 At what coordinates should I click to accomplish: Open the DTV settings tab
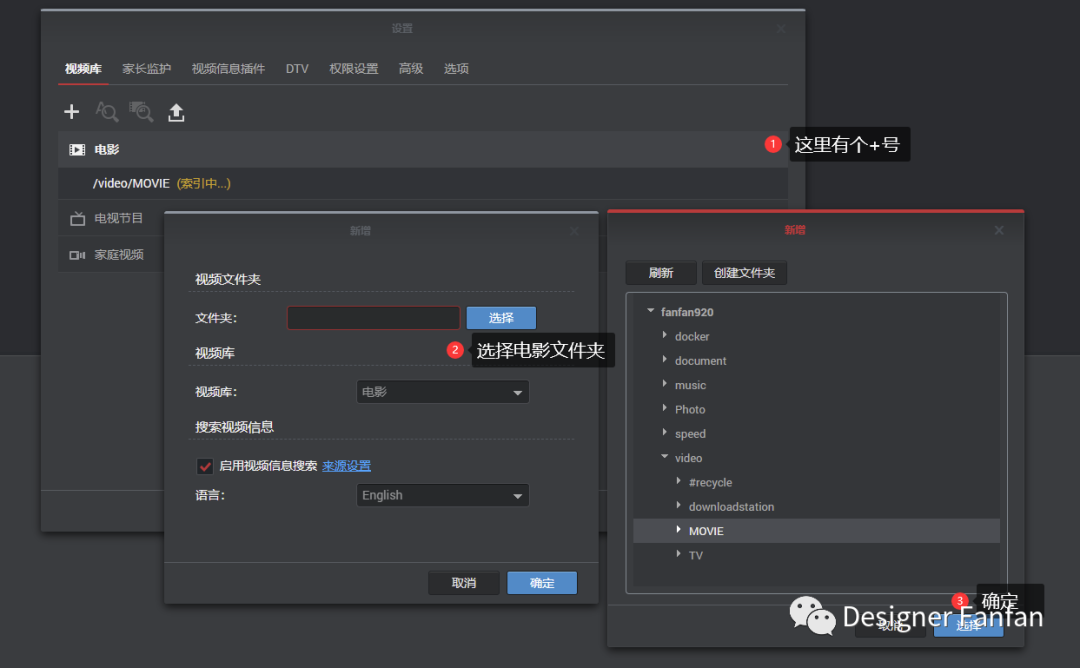coord(297,68)
